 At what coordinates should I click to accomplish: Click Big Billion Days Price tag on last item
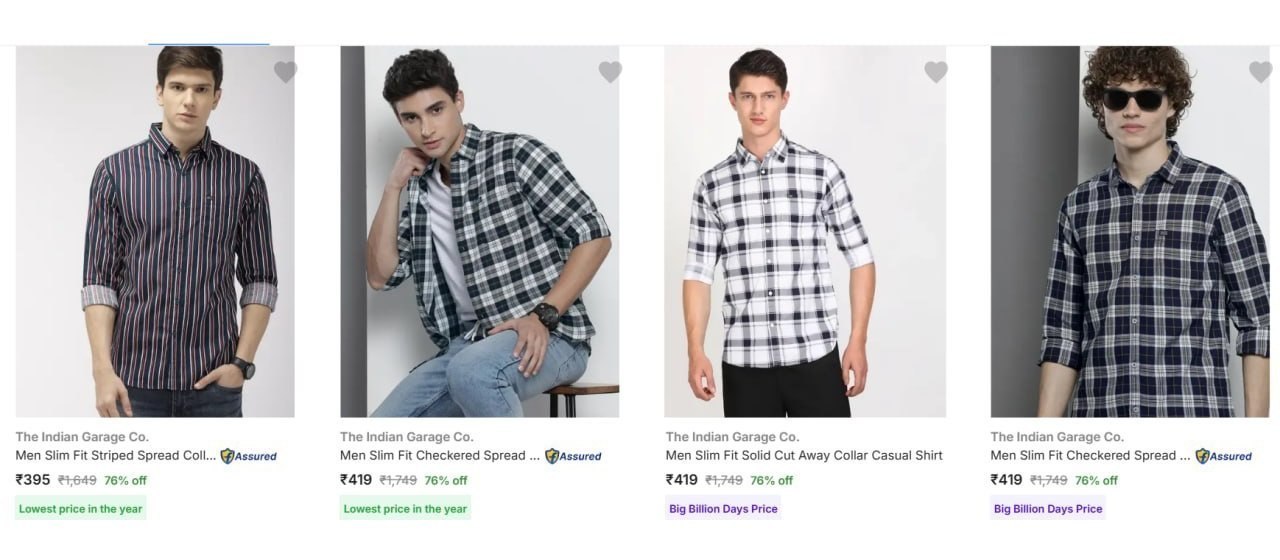(x=1048, y=509)
